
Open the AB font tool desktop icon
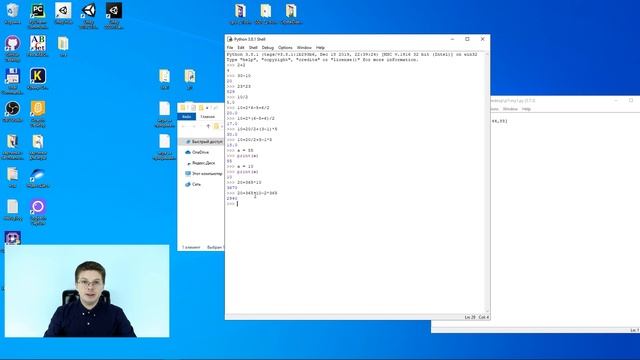coord(38,44)
